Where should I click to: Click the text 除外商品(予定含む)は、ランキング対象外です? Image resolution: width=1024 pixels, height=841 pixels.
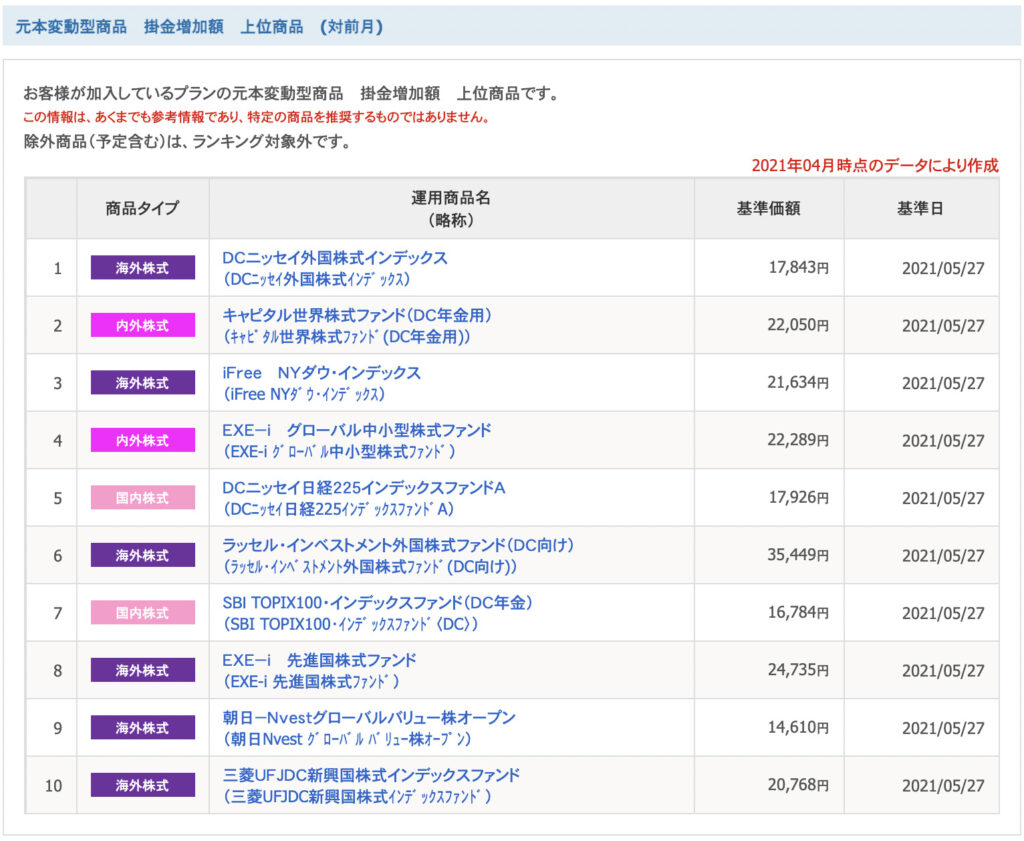187,141
